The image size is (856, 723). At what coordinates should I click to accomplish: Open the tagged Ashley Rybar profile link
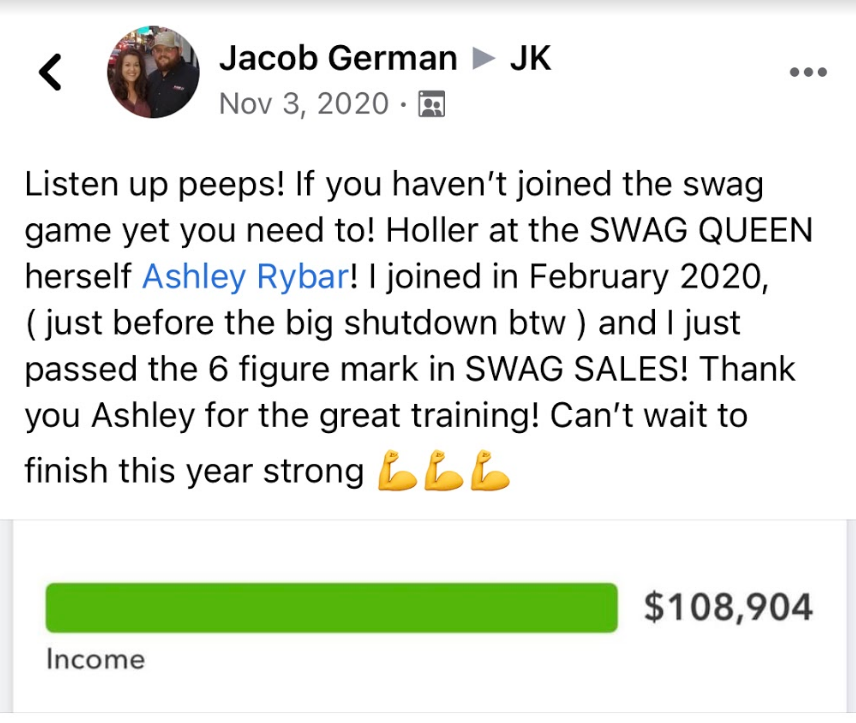coord(245,275)
